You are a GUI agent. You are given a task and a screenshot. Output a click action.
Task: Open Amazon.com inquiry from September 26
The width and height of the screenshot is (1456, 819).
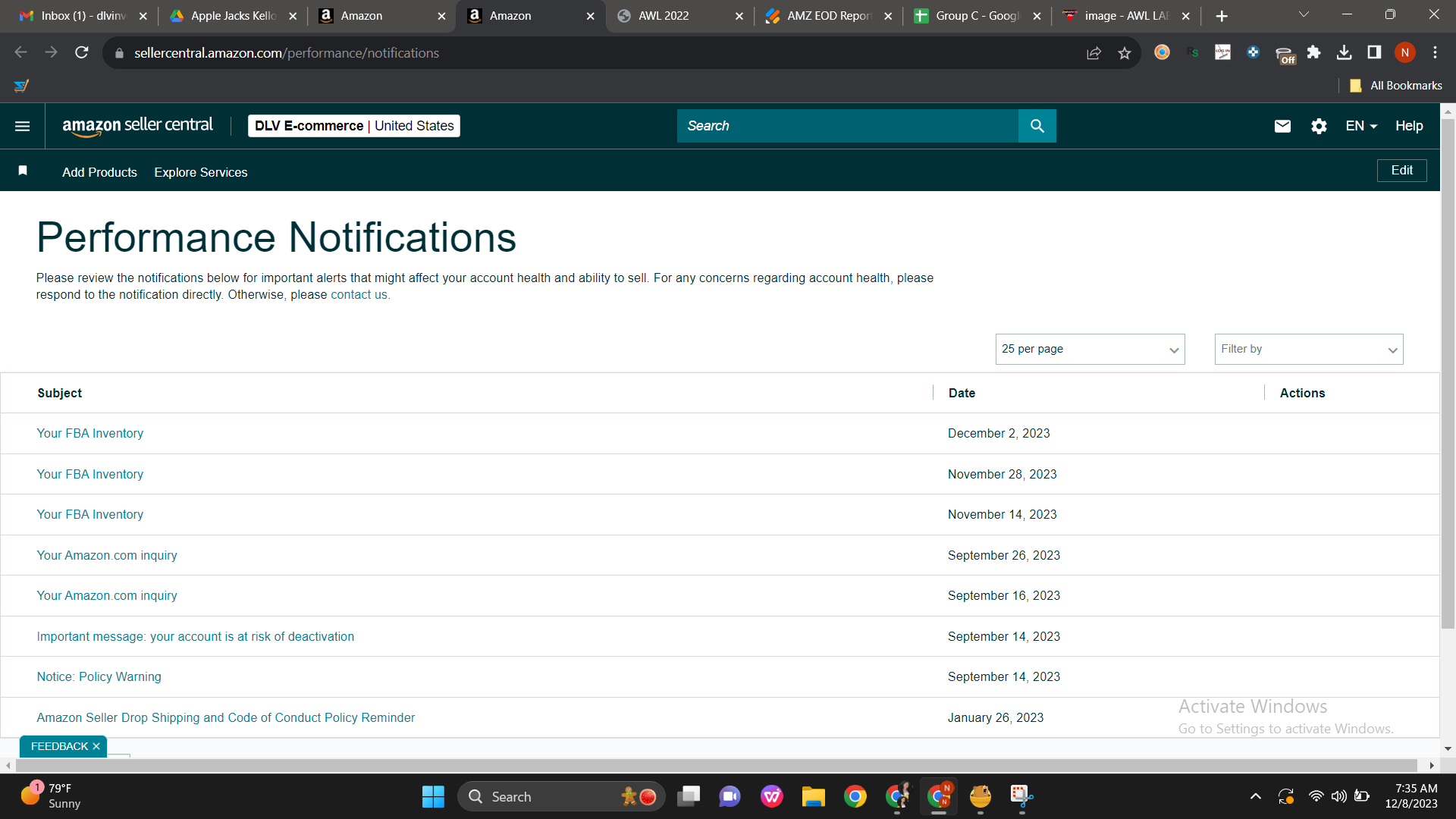pyautogui.click(x=107, y=555)
